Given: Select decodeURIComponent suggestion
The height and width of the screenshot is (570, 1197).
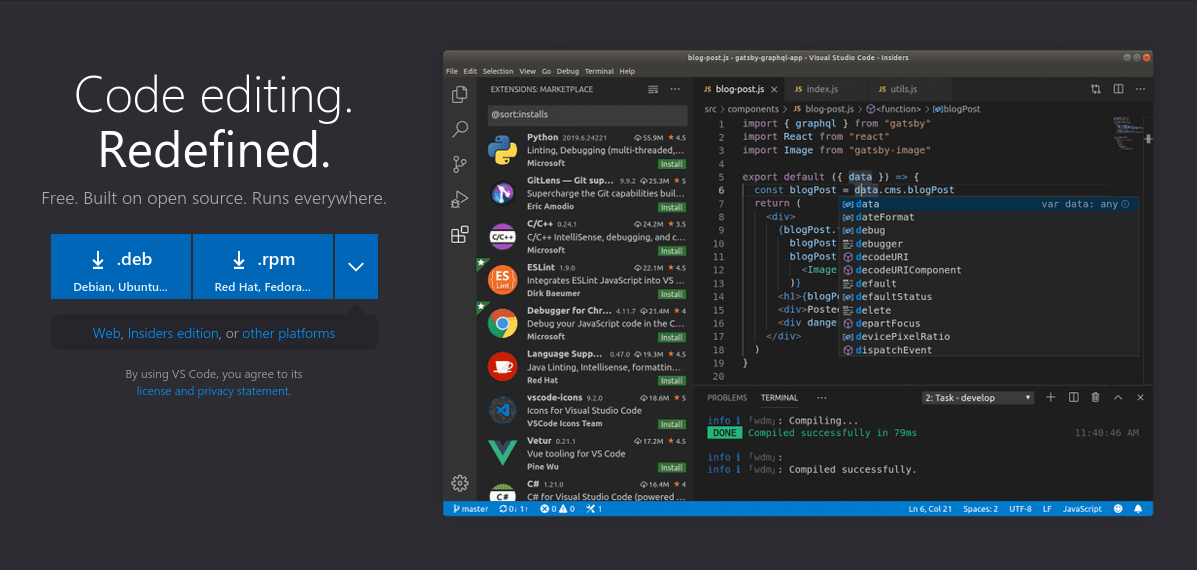Looking at the screenshot, I should coord(989,270).
